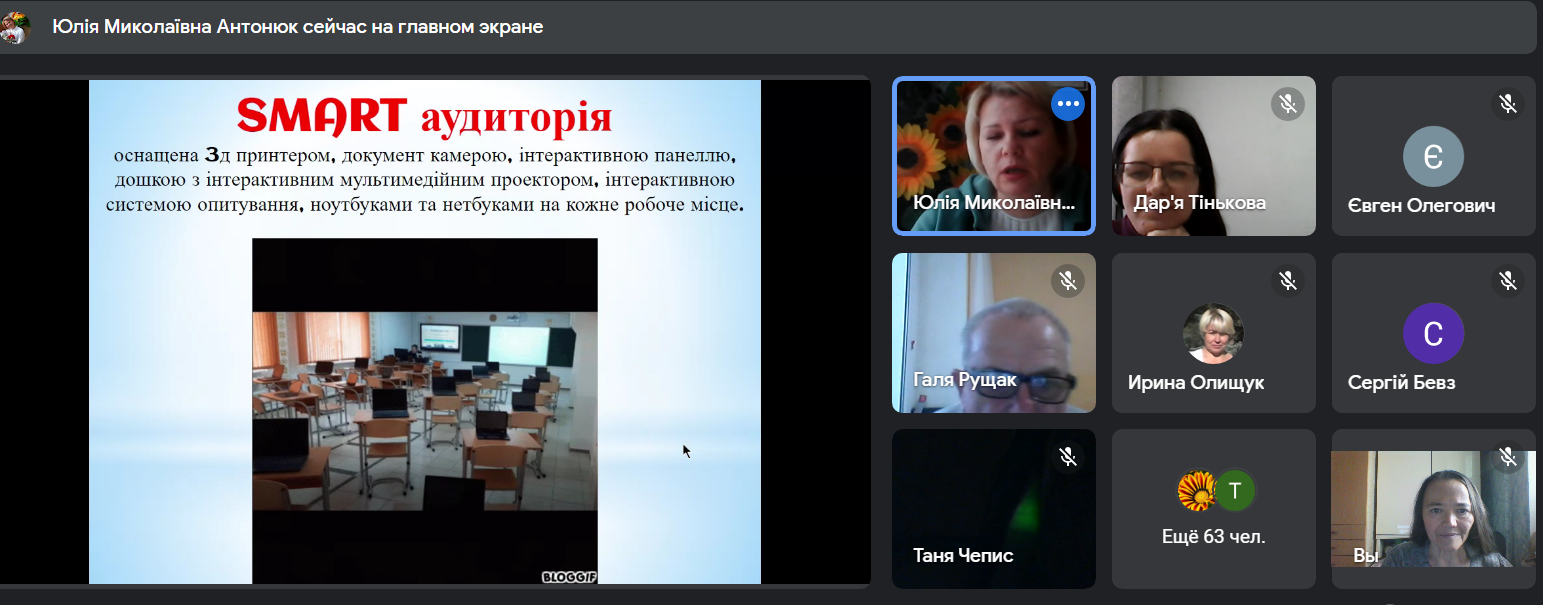Viewport: 1543px width, 605px height.
Task: Click muted mic icon on Галя Рущак tile
Action: (x=1068, y=281)
